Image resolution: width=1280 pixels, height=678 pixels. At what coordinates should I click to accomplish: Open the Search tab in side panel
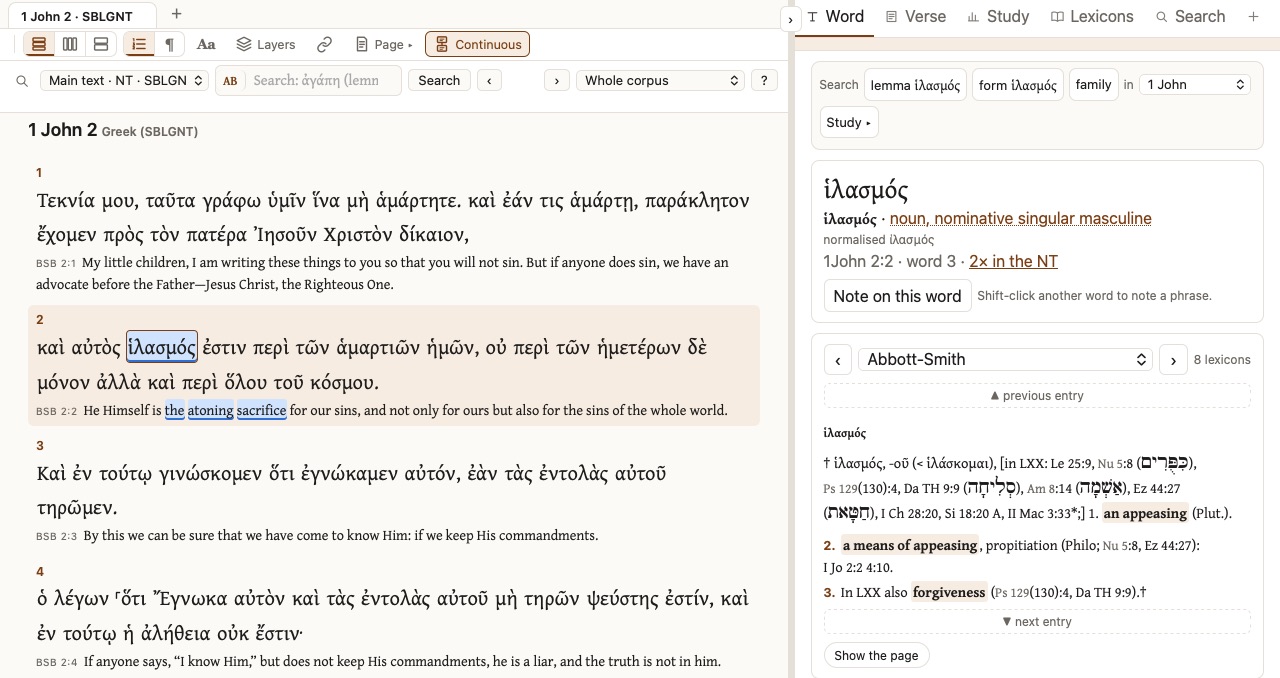click(1190, 17)
